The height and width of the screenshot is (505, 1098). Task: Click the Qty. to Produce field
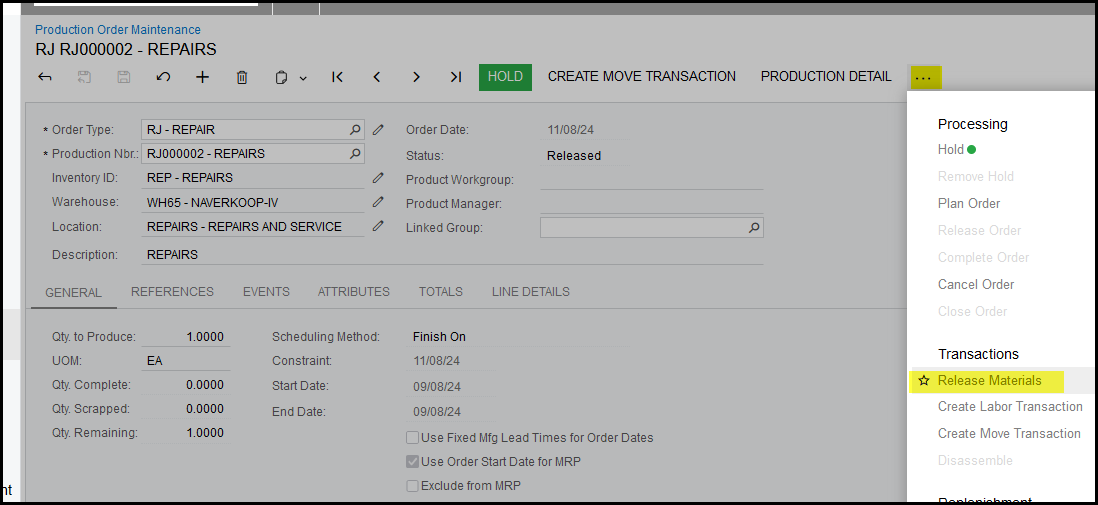[187, 337]
